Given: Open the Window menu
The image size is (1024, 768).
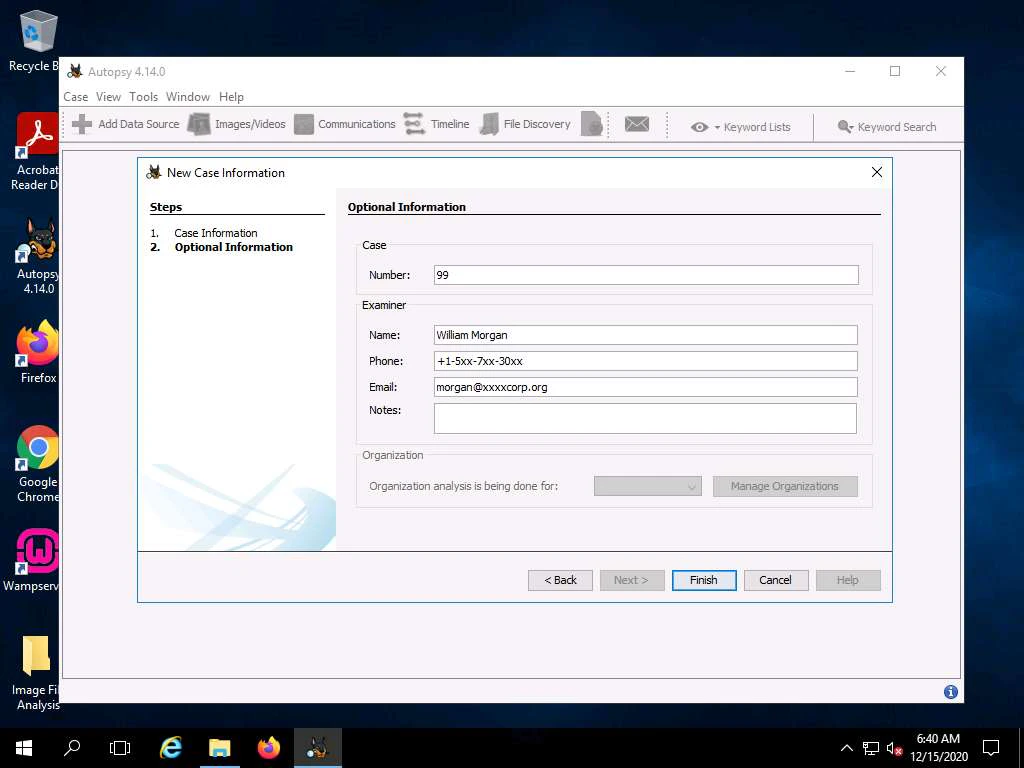Looking at the screenshot, I should coord(188,97).
